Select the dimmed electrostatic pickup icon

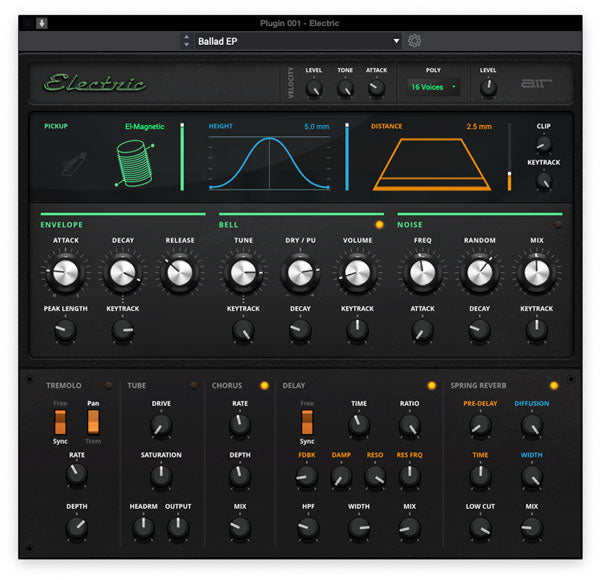point(73,164)
